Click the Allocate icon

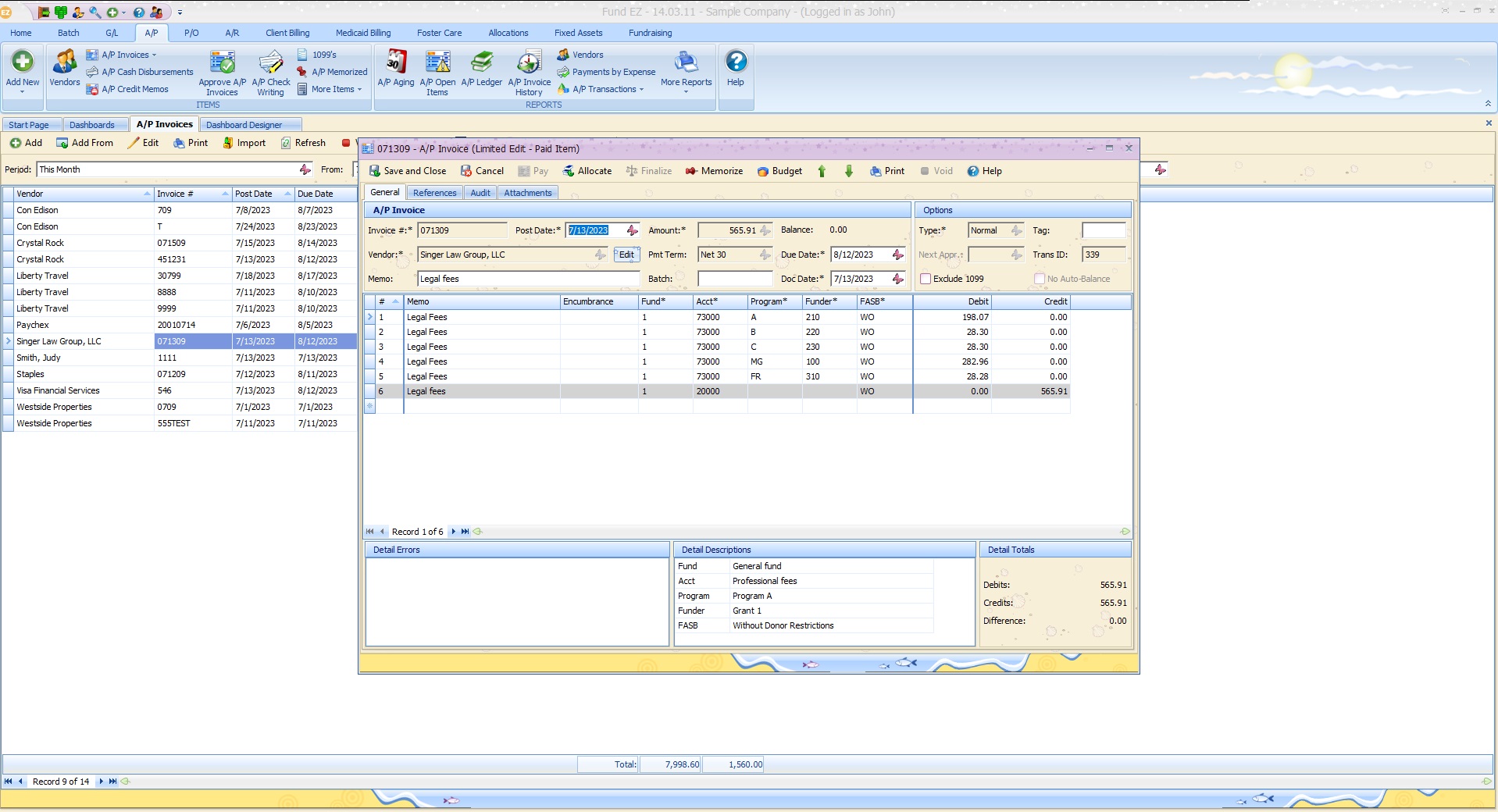tap(587, 171)
